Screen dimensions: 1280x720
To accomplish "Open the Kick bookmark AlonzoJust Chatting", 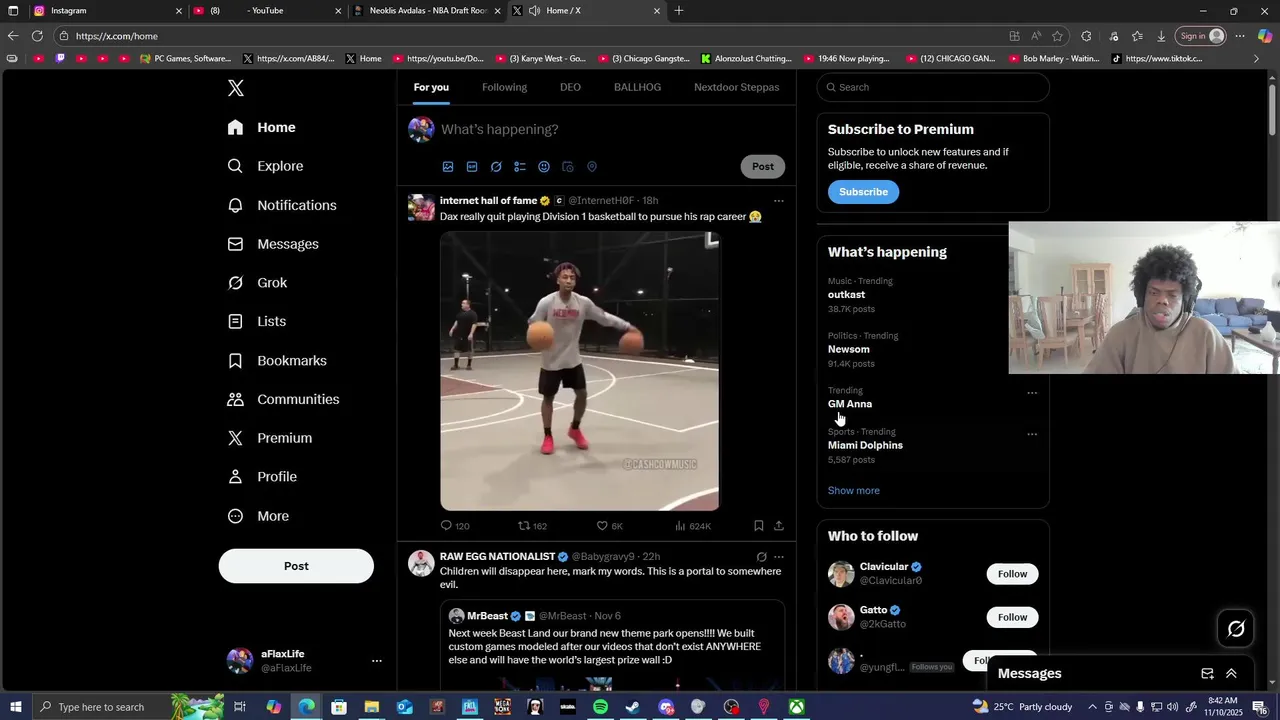I will click(746, 59).
